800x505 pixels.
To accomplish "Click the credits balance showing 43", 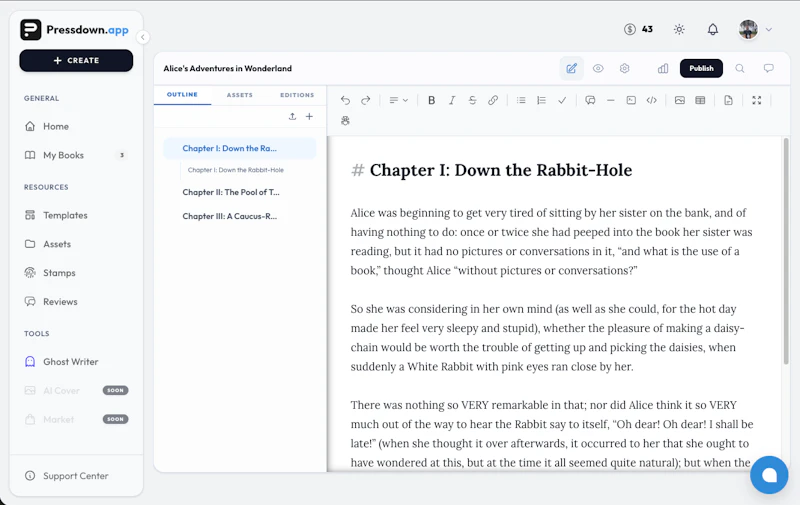I will (x=638, y=29).
